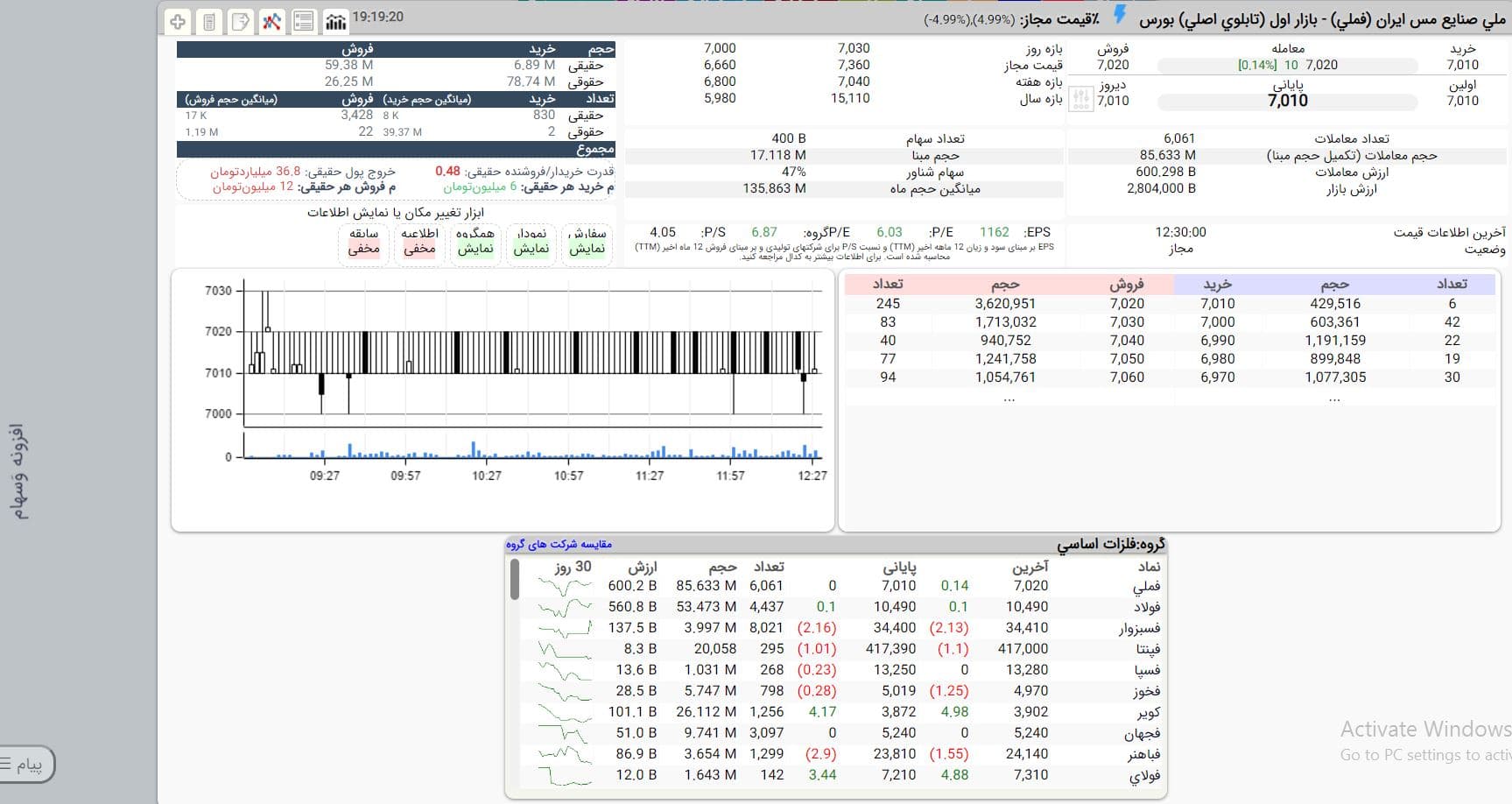Click the group P/E value 6.87
The image size is (1512, 804).
pos(764,232)
